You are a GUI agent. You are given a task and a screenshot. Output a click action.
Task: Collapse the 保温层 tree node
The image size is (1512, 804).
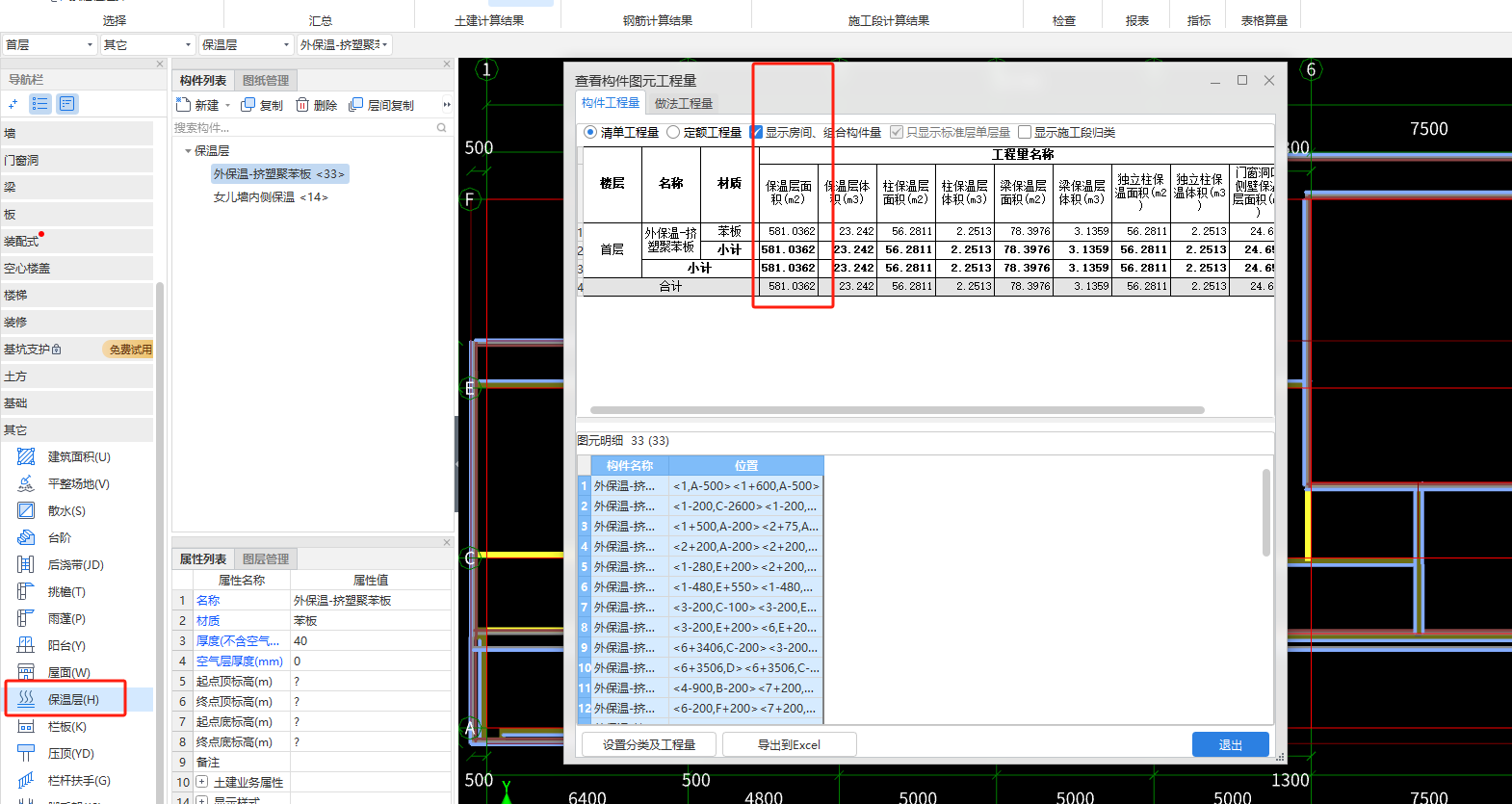pos(188,151)
